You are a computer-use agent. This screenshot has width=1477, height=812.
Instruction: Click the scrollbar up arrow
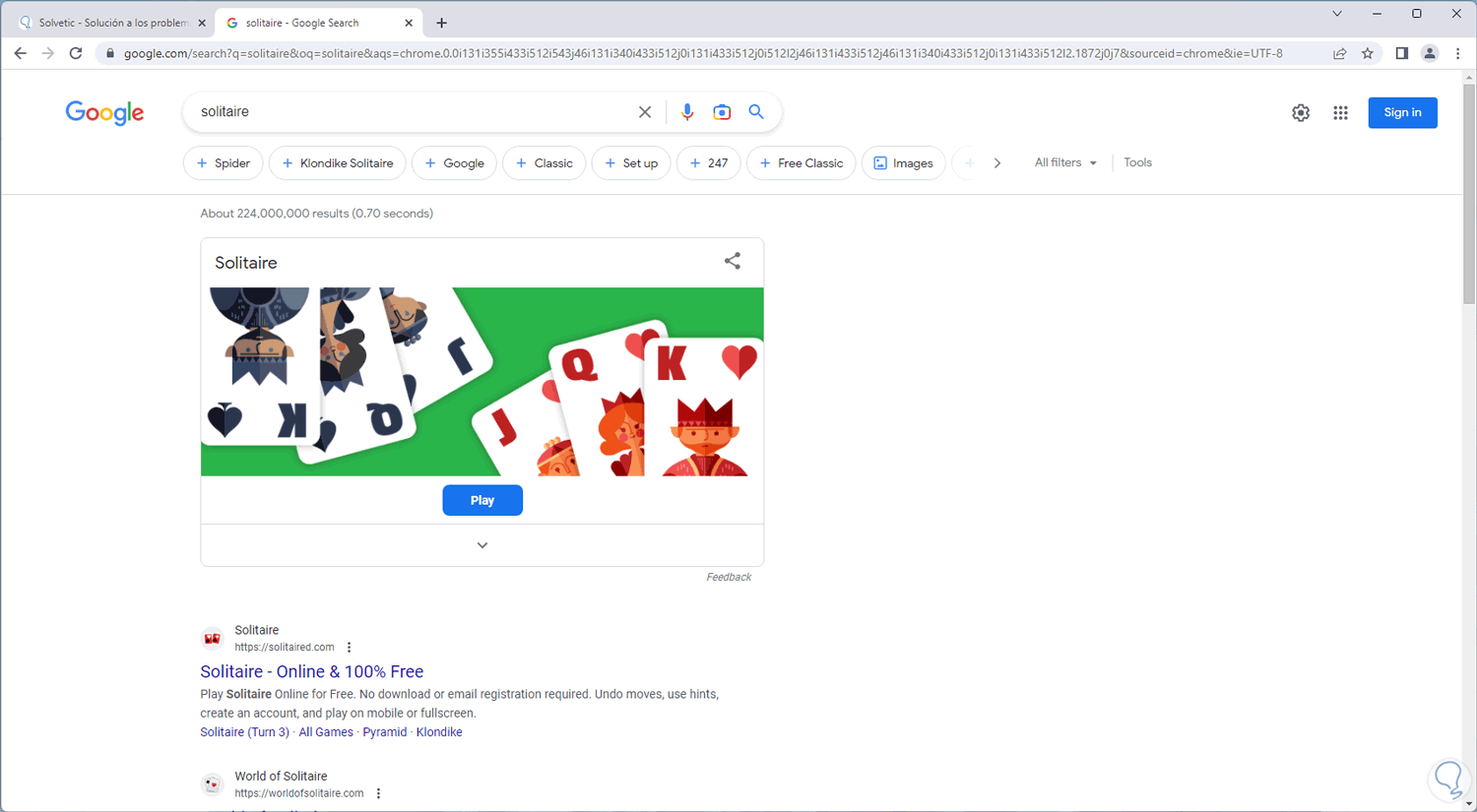1469,77
